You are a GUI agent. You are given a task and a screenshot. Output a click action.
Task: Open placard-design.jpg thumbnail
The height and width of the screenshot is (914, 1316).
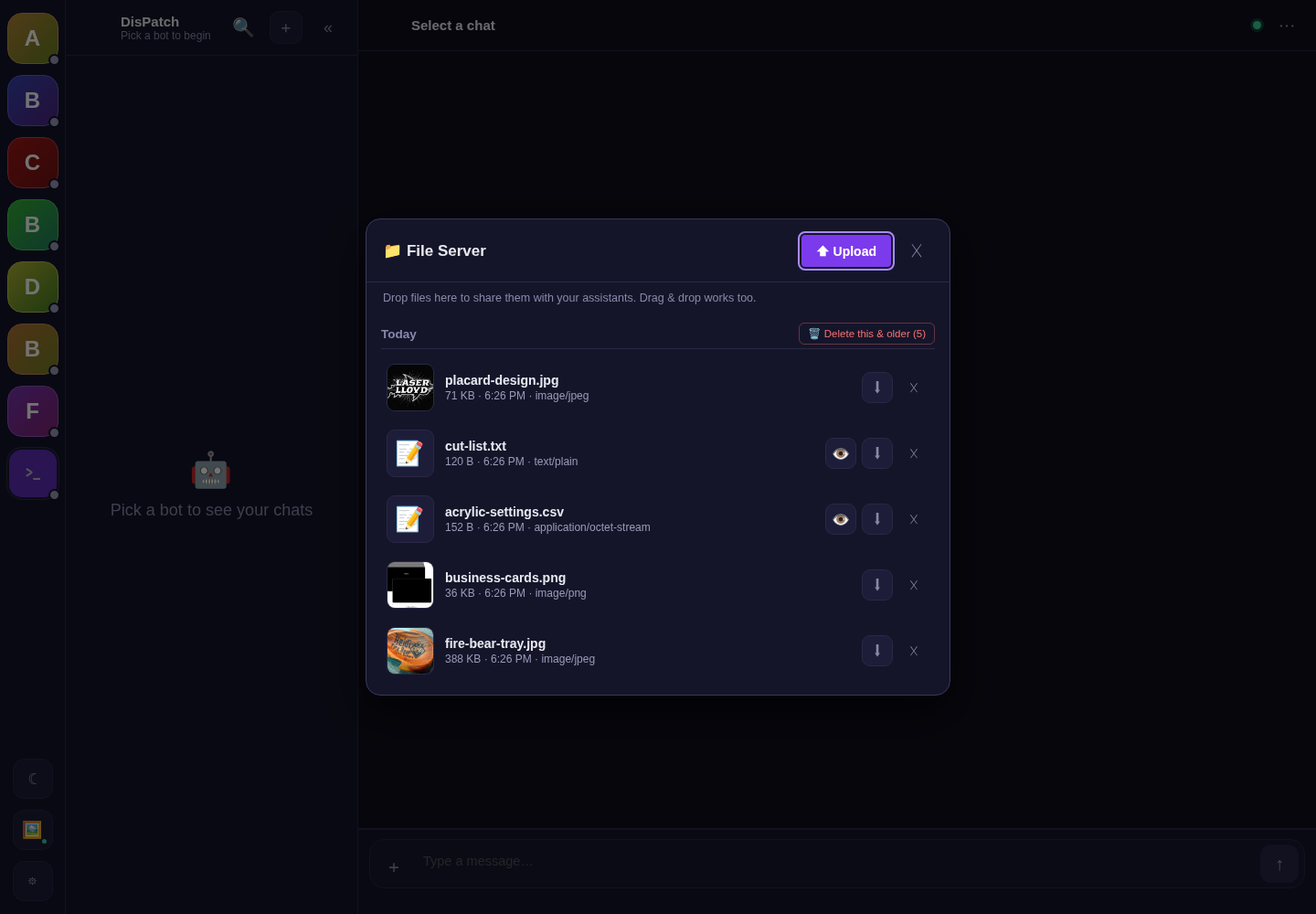point(410,388)
